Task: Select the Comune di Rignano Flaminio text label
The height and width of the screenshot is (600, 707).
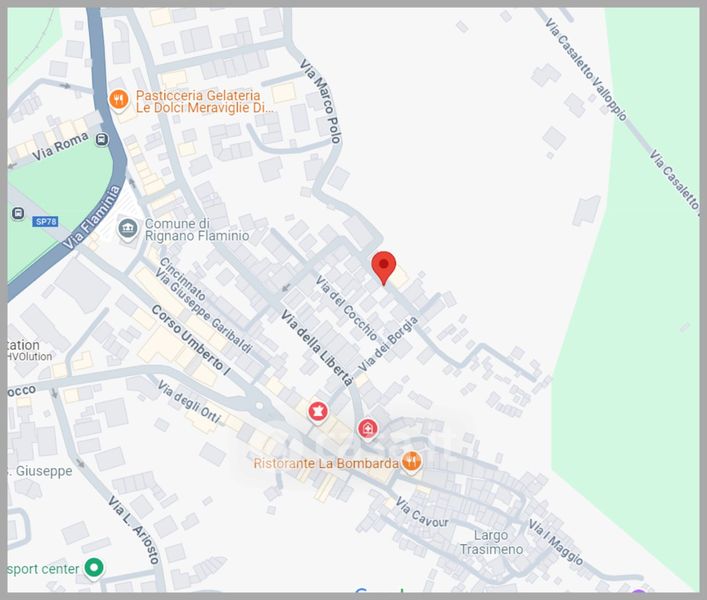Action: coord(196,230)
